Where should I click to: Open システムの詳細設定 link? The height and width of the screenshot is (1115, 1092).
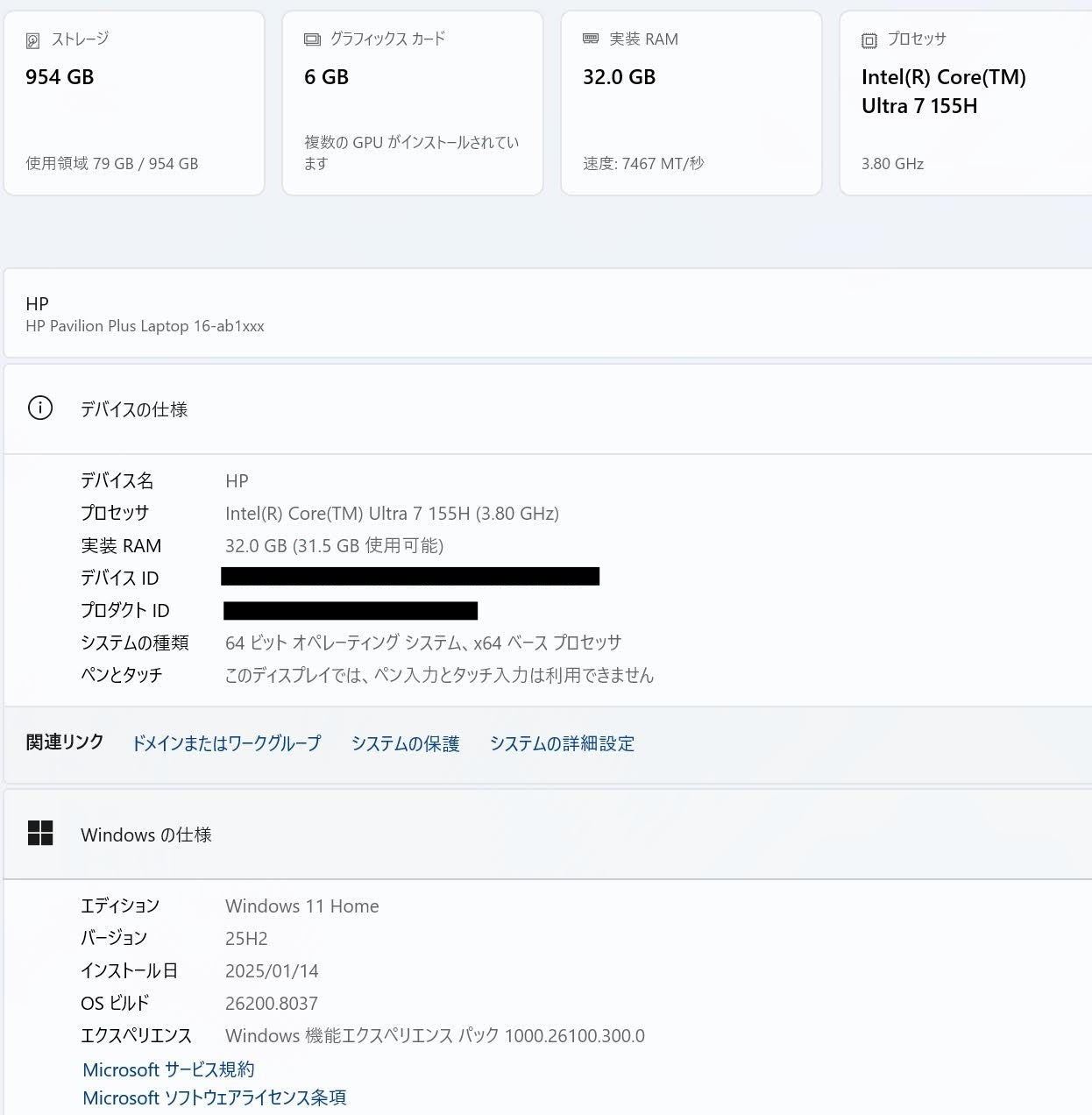point(562,743)
